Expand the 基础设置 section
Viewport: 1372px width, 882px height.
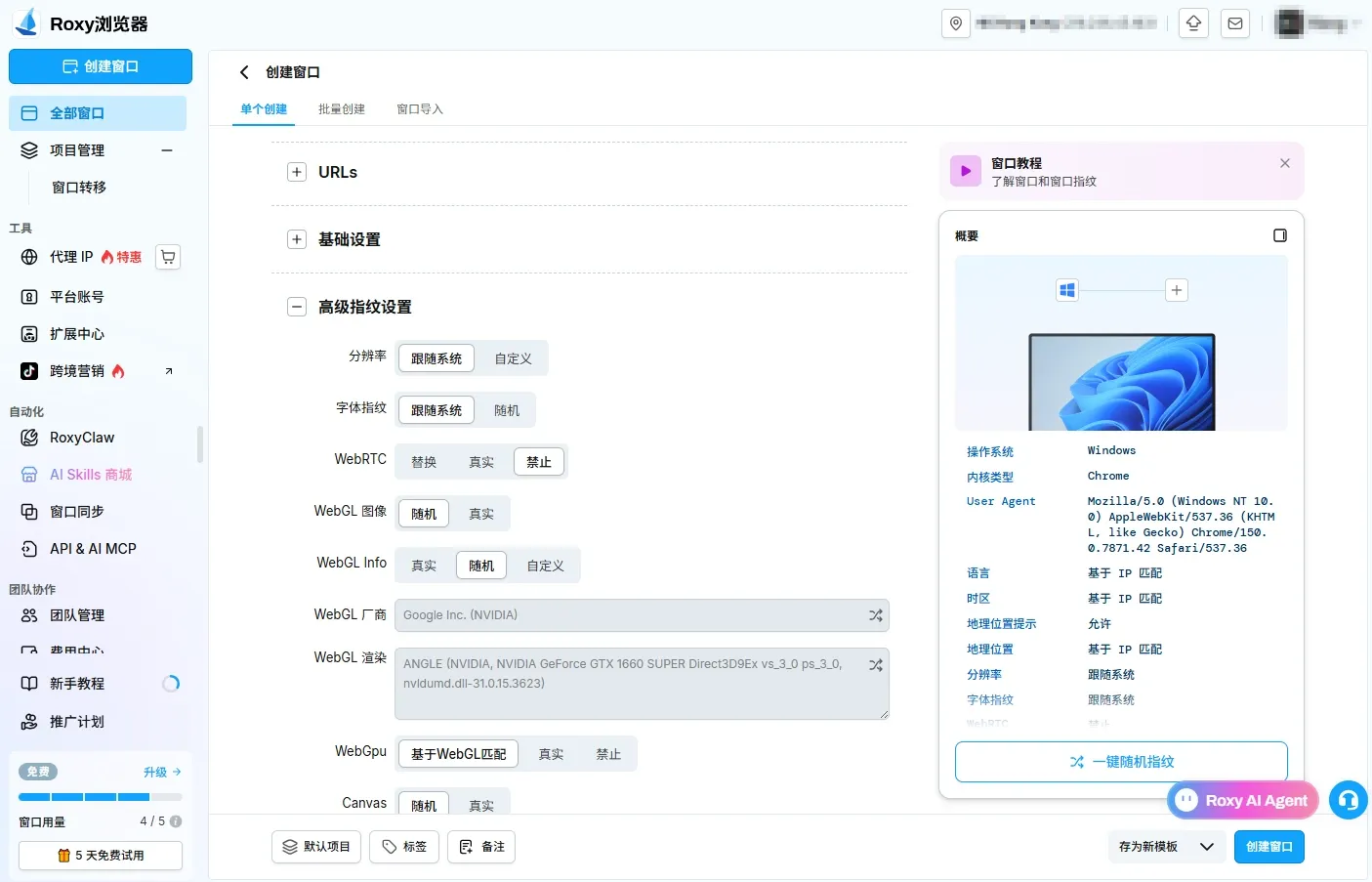pos(297,239)
